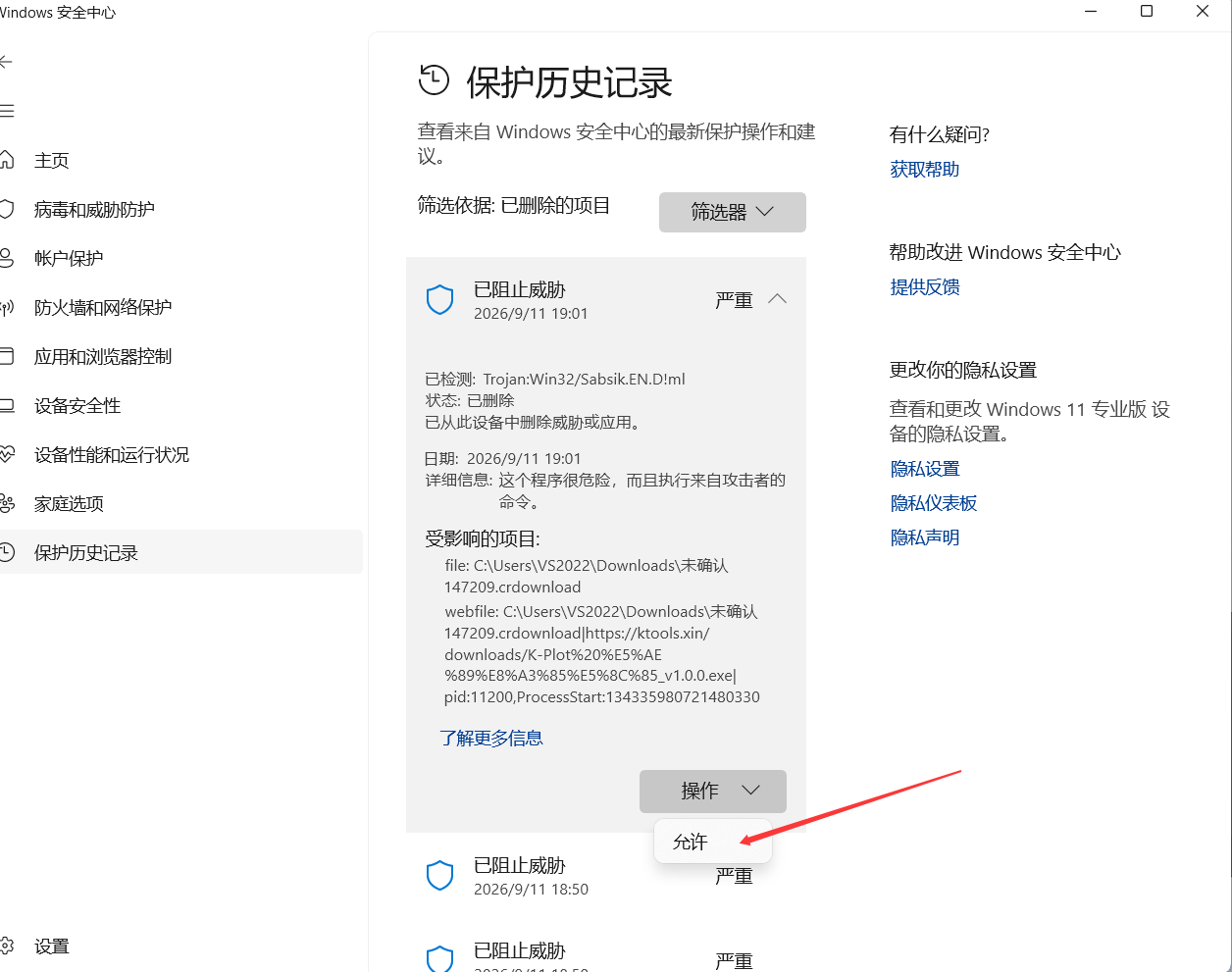This screenshot has width=1232, height=972.
Task: Click the family icon for 家庭选项
Action: pyautogui.click(x=7, y=503)
